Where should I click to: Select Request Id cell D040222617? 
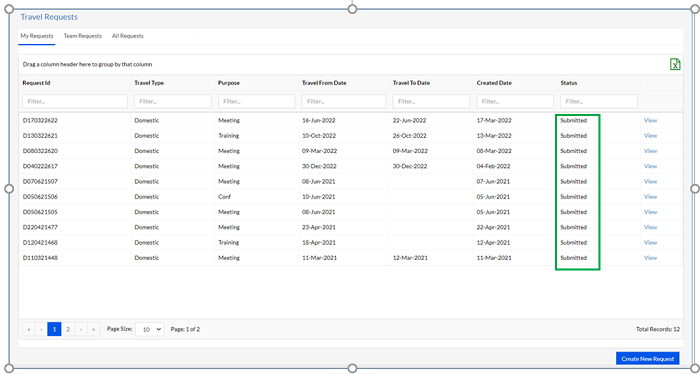(x=40, y=166)
